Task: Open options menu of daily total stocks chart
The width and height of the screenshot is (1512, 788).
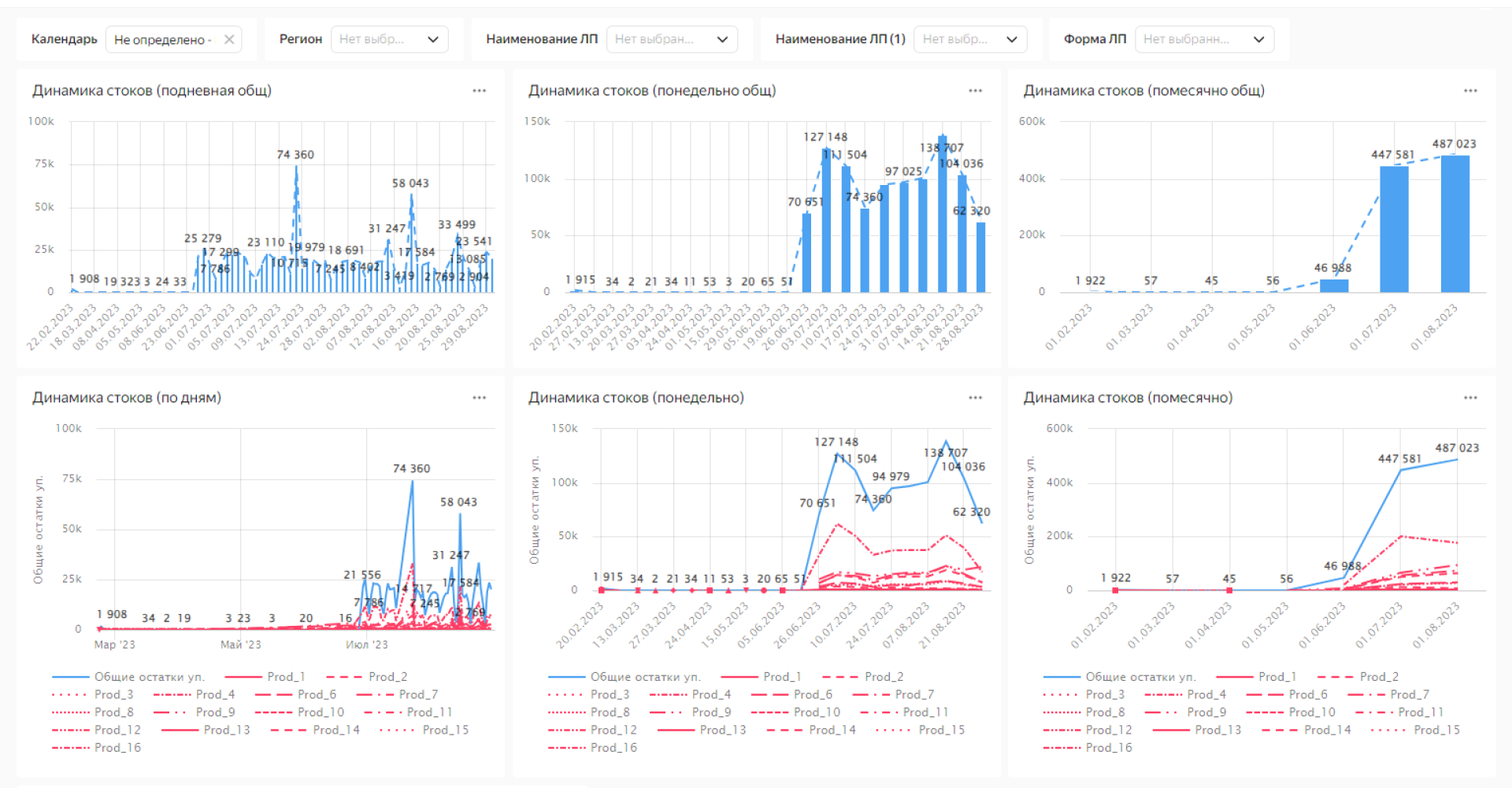Action: [x=479, y=91]
